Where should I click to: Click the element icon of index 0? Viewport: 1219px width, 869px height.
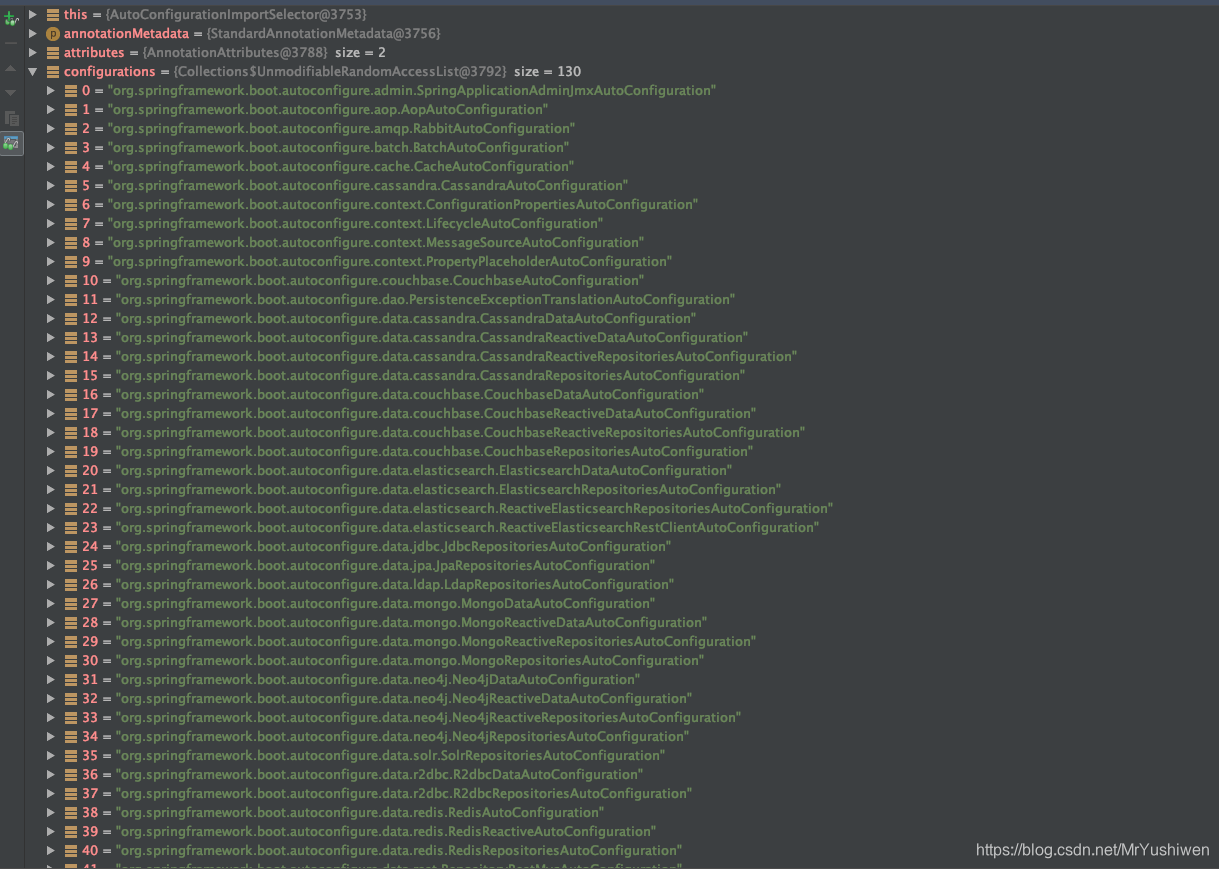[x=71, y=91]
